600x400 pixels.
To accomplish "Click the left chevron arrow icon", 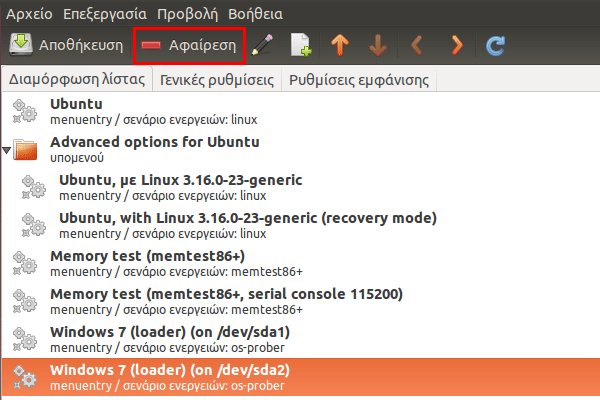I will click(417, 45).
